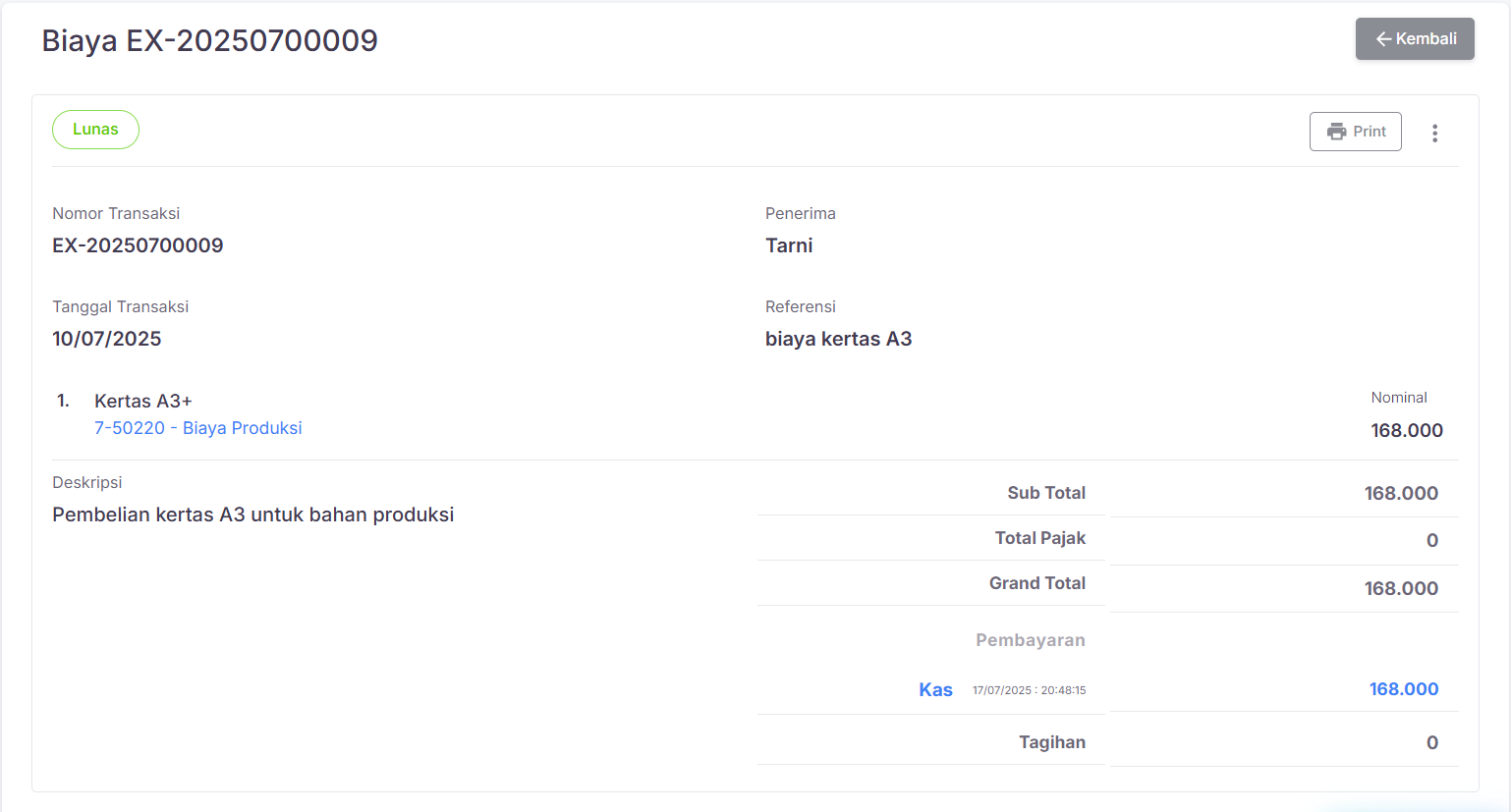Open the Kas payment link
Screen dimensions: 1511x812
point(935,690)
